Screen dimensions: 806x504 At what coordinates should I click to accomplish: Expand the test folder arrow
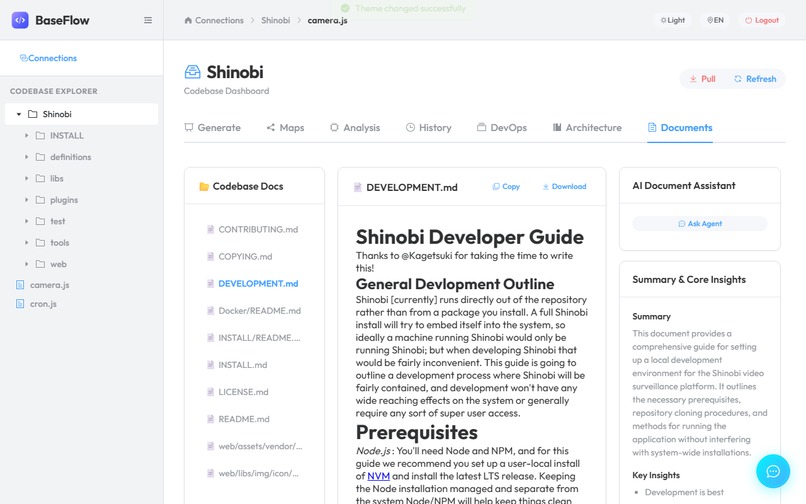point(26,221)
